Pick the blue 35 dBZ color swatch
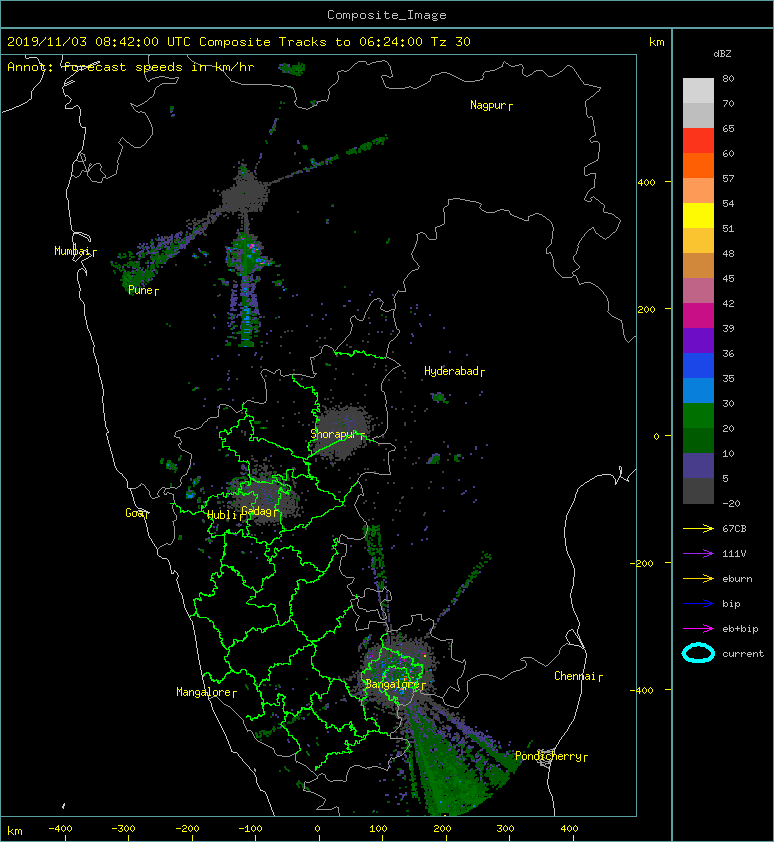 698,366
